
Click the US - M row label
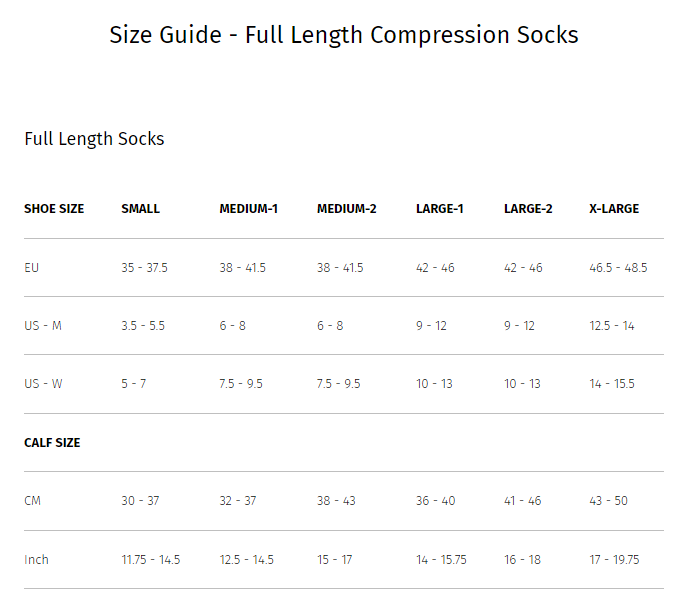(x=43, y=326)
